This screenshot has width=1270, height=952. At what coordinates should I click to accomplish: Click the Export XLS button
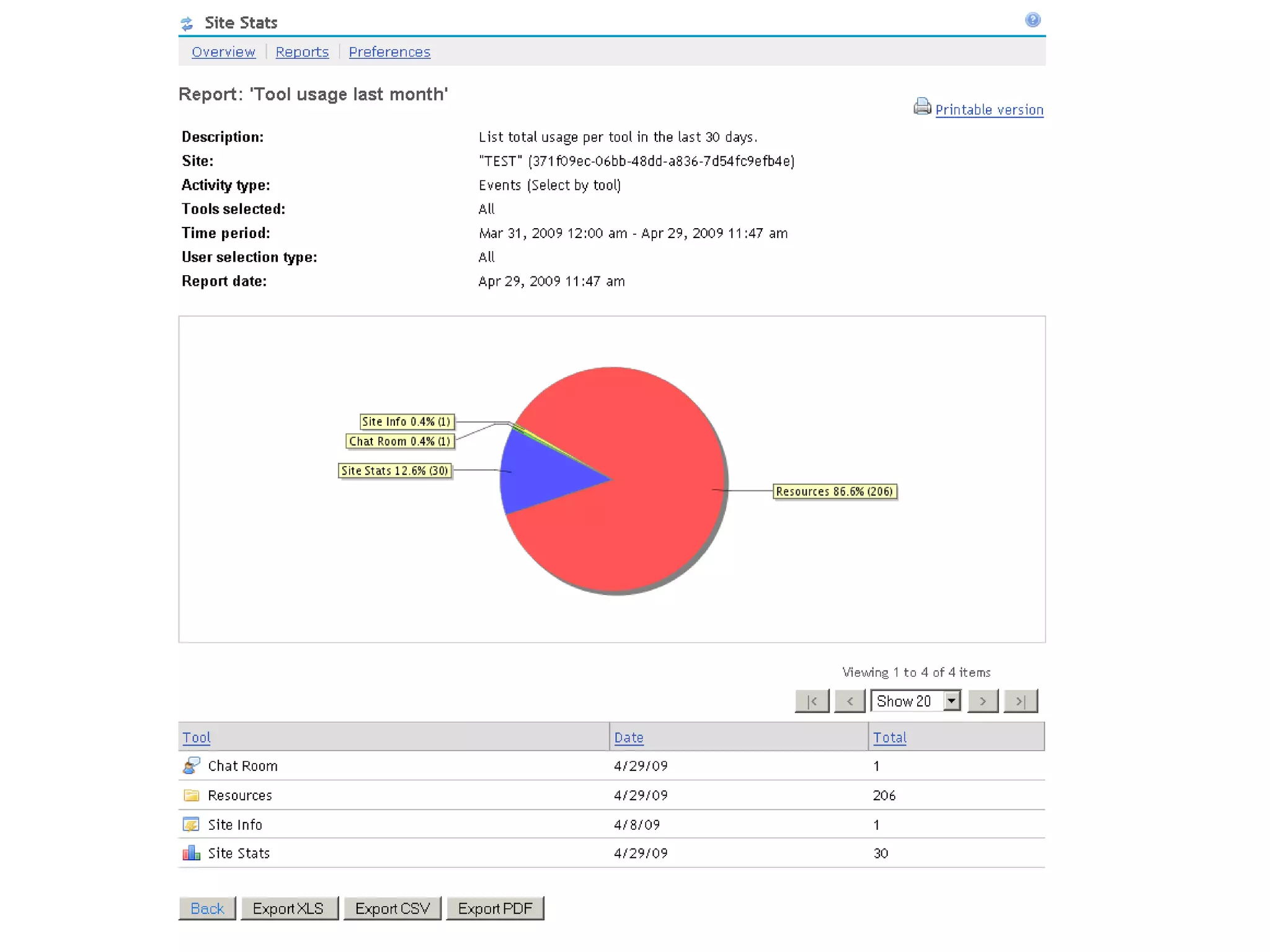[x=289, y=909]
